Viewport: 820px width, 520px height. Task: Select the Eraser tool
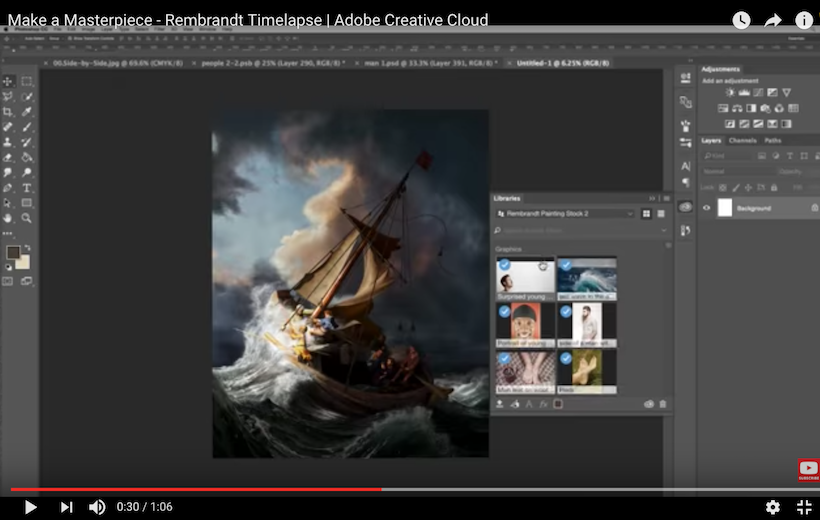click(8, 157)
